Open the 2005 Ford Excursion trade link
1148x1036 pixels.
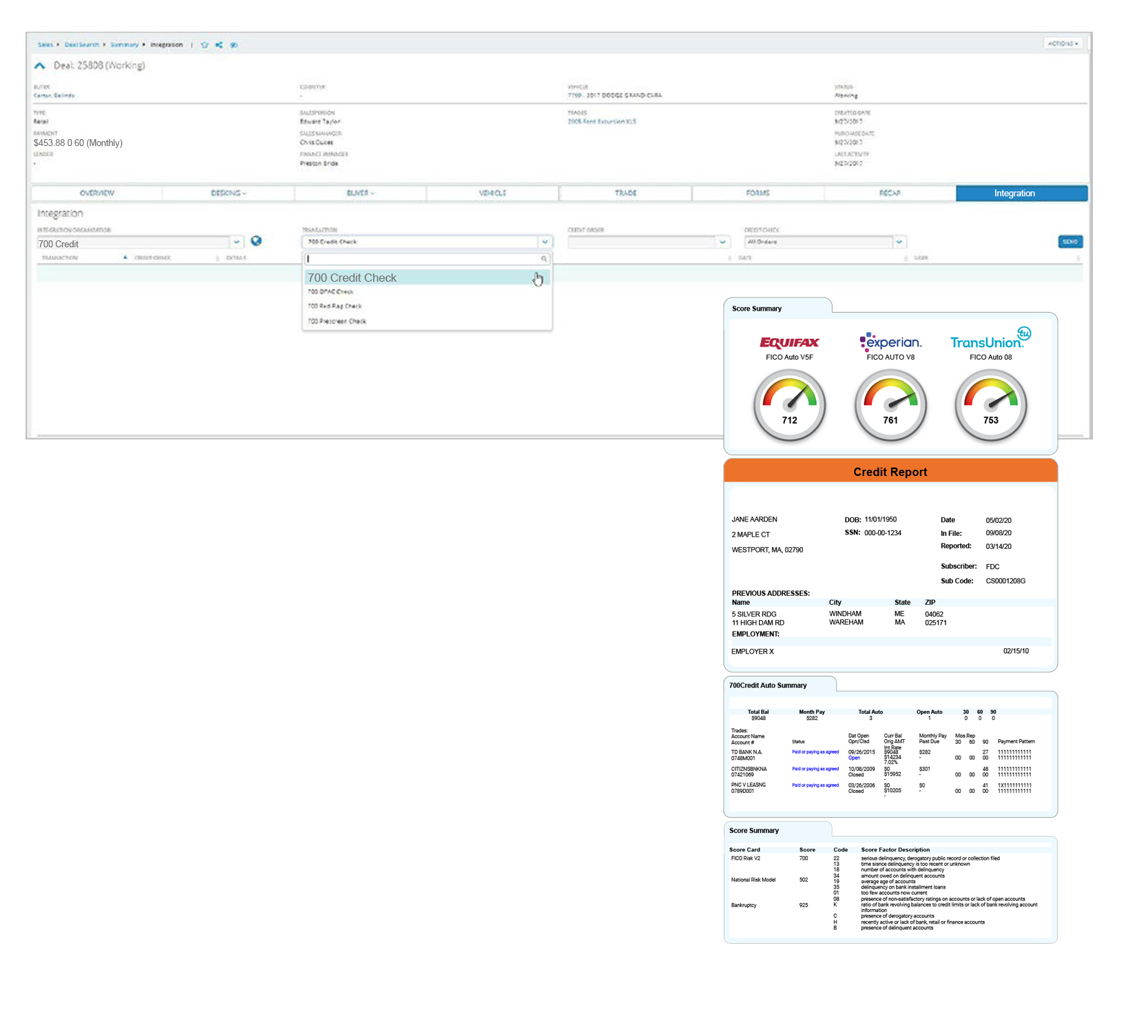pos(602,122)
